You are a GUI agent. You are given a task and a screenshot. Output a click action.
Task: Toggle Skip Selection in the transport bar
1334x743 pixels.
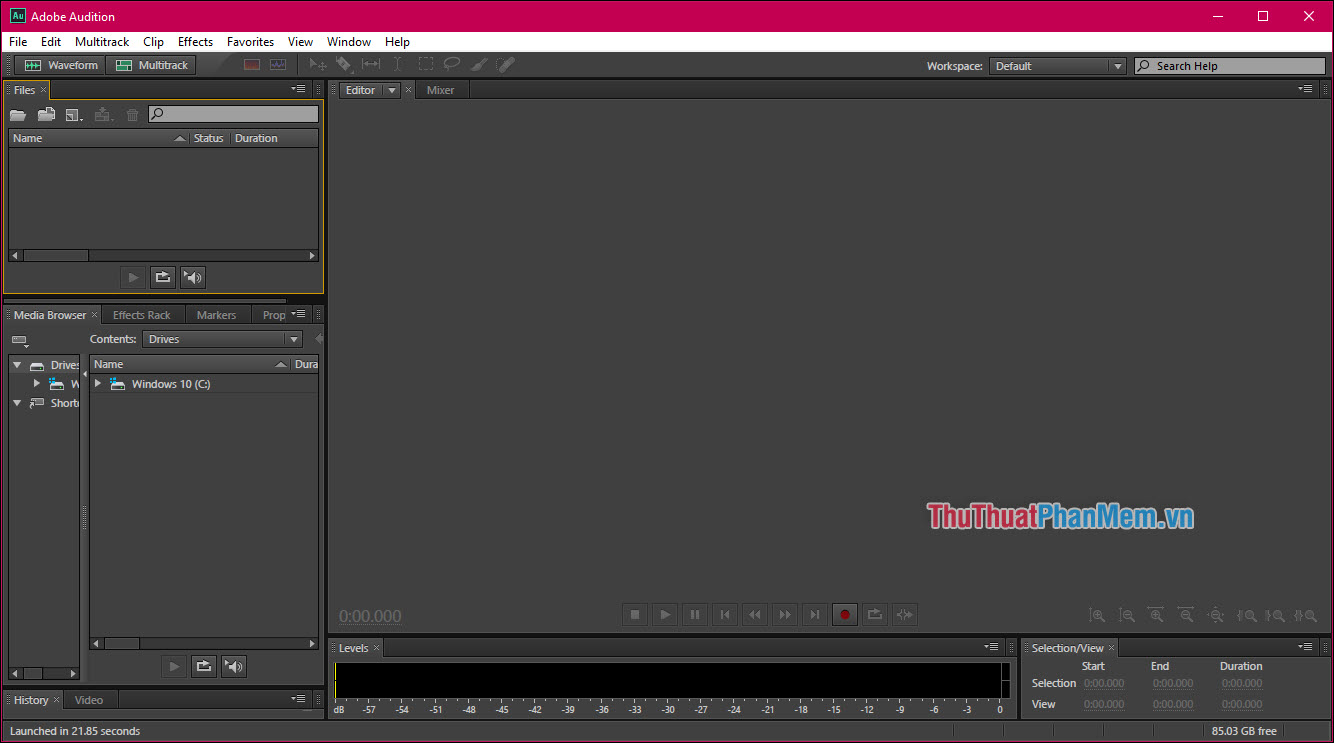pyautogui.click(x=905, y=614)
